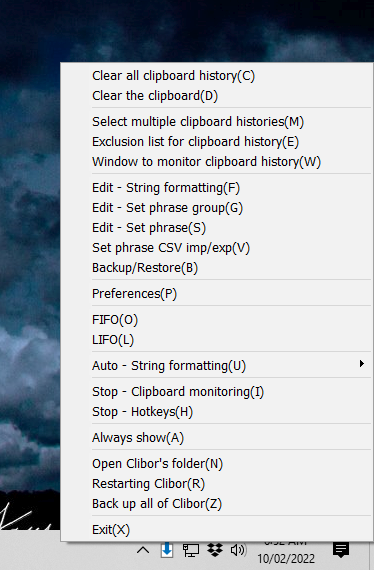The image size is (374, 570).
Task: Choose Edit - Set phrase group(G)
Action: tap(217, 208)
